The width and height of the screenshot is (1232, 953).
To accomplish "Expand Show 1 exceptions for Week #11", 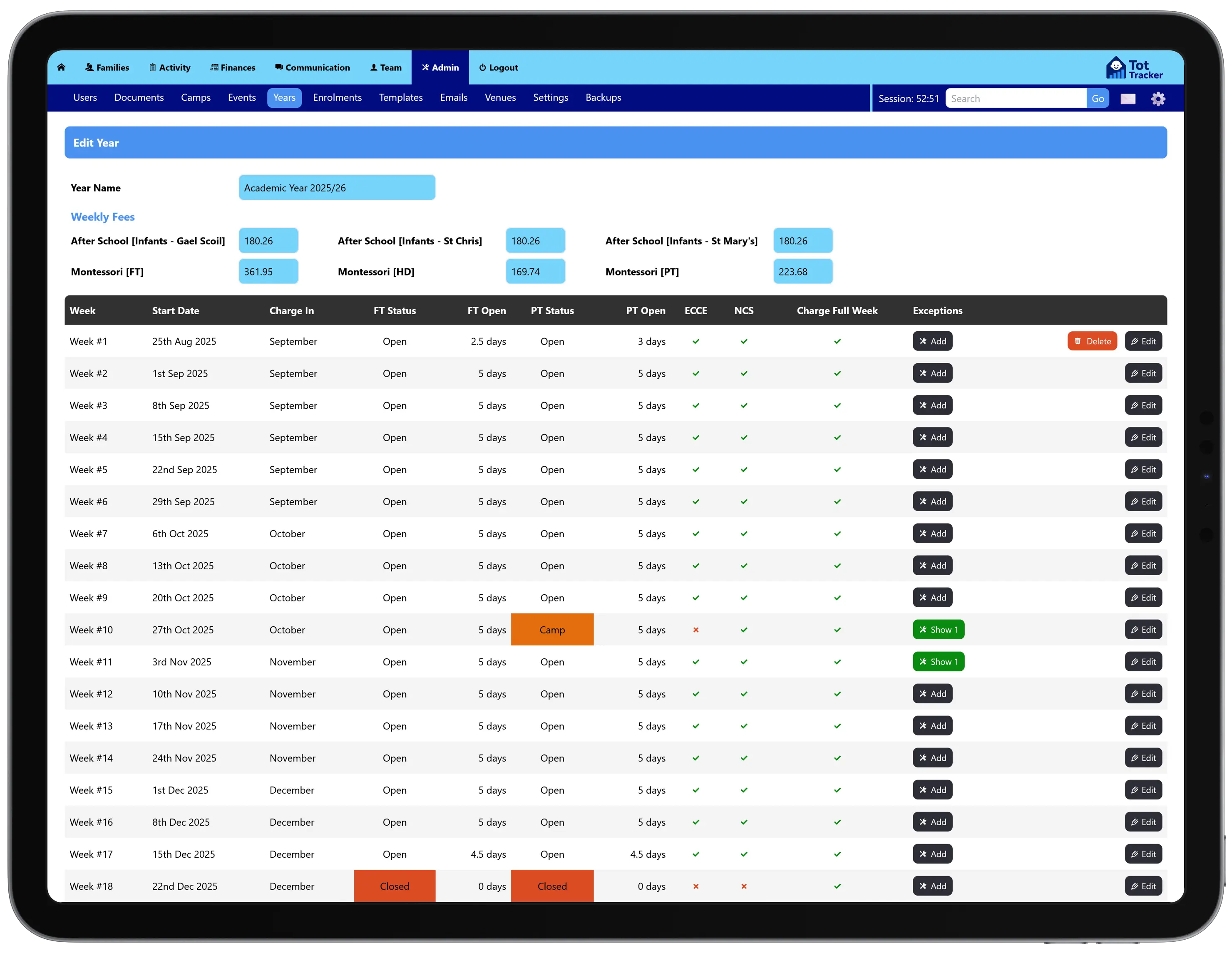I will tap(938, 662).
